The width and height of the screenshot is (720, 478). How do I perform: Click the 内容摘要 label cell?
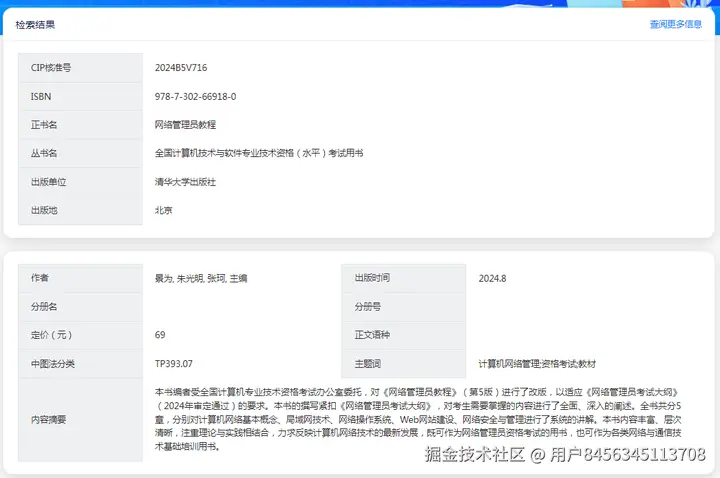[x=80, y=420]
